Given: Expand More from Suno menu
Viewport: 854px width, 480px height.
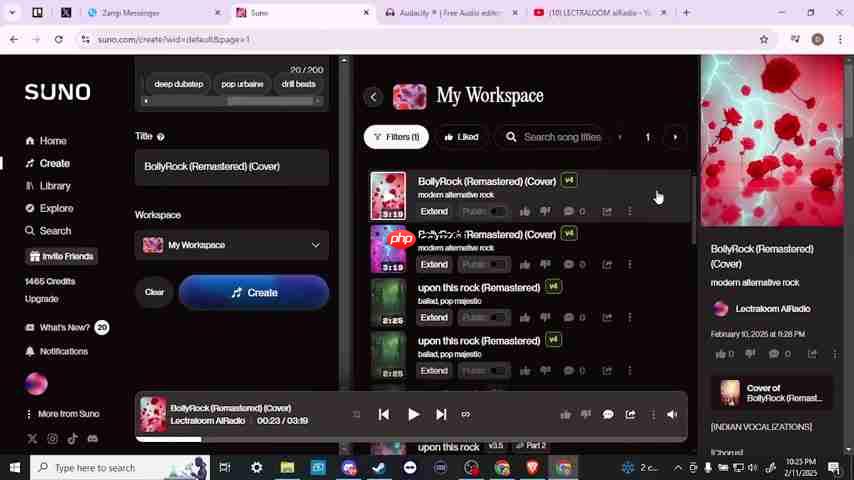Looking at the screenshot, I should tap(63, 414).
